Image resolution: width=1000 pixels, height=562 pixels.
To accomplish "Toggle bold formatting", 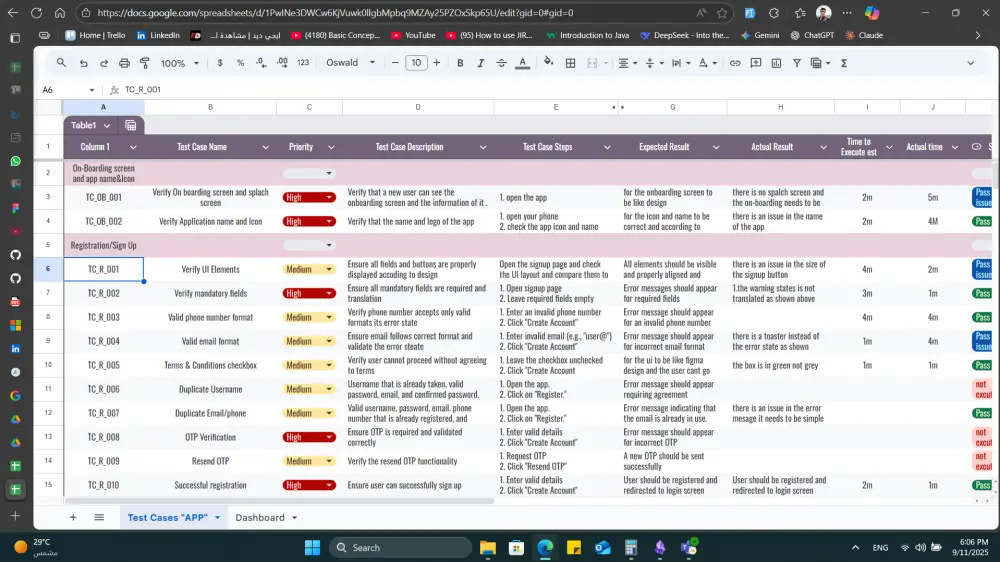I will (460, 63).
